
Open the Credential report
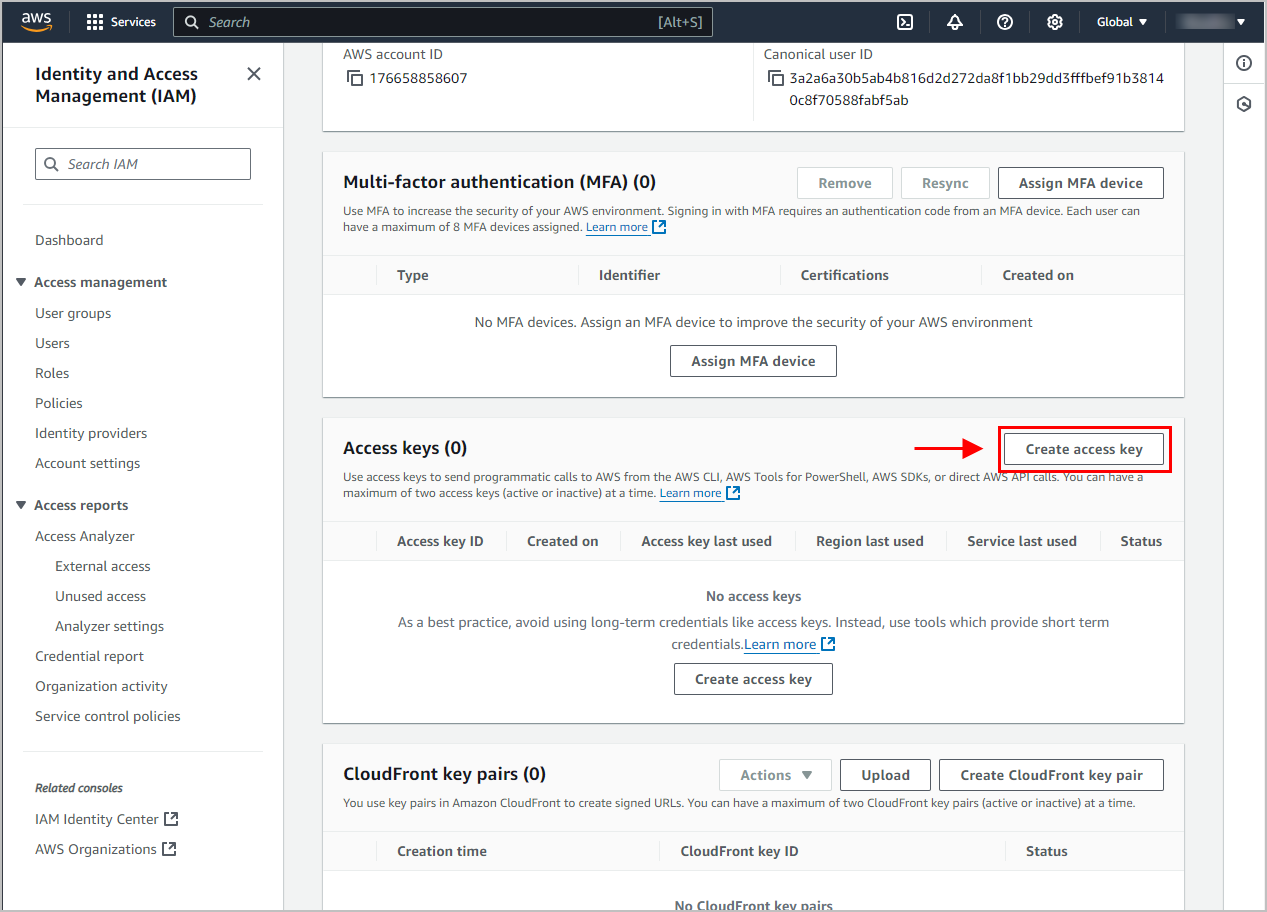(x=90, y=656)
